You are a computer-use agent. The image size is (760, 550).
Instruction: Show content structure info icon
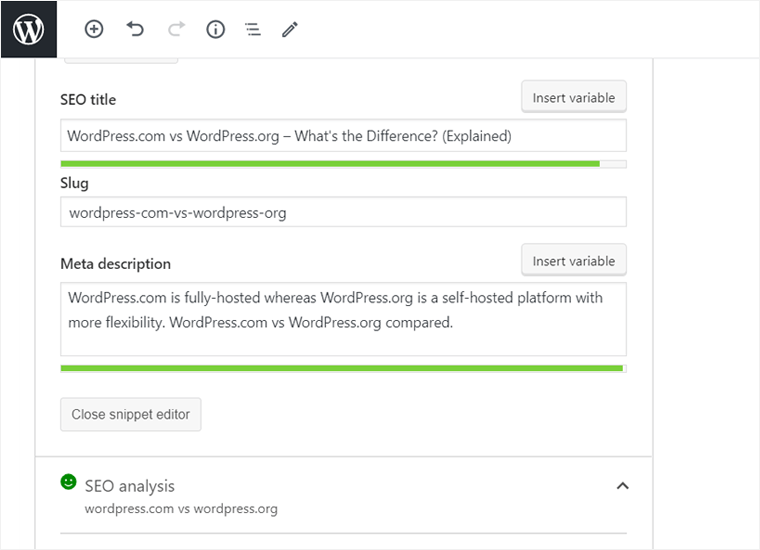[215, 29]
